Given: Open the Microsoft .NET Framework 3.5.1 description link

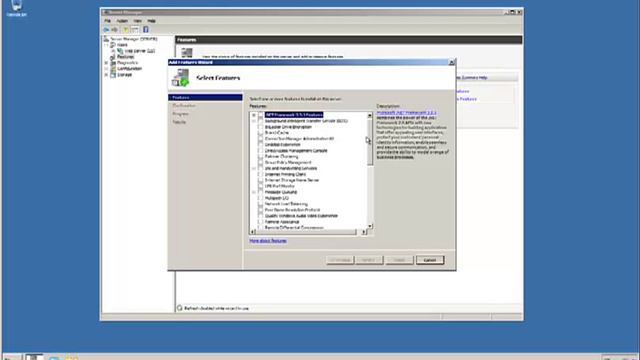Looking at the screenshot, I should 406,113.
